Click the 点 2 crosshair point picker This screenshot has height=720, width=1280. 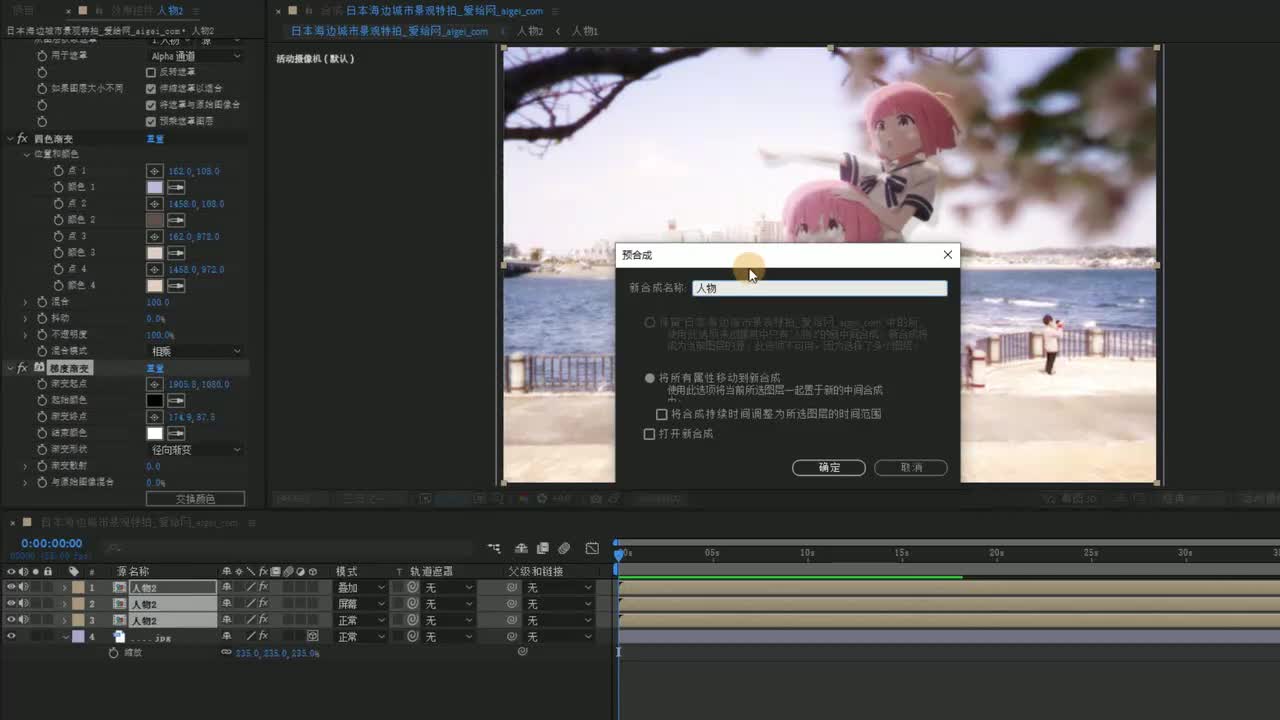coord(155,204)
